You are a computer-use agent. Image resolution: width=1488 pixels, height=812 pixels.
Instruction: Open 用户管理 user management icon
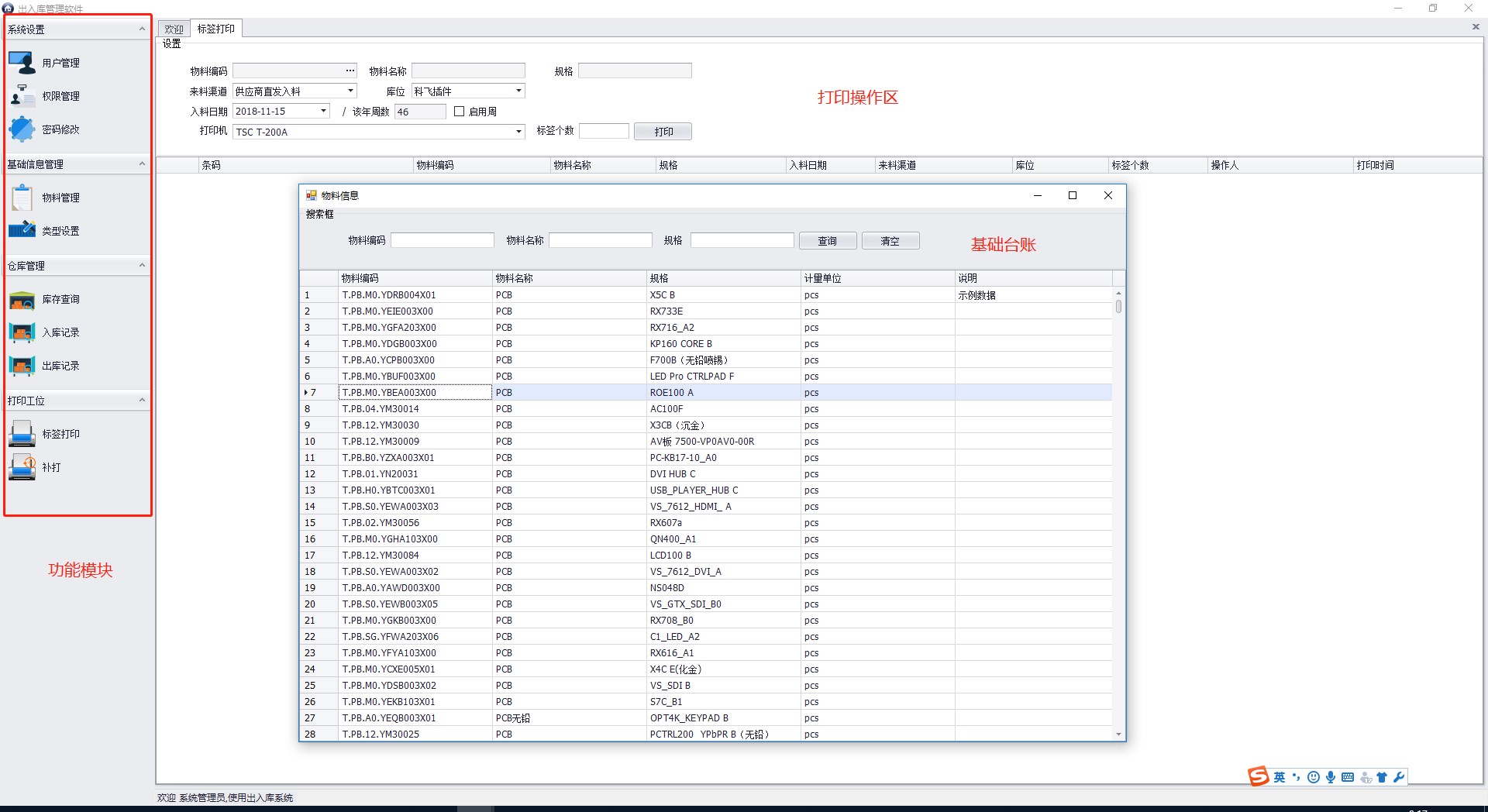click(22, 63)
